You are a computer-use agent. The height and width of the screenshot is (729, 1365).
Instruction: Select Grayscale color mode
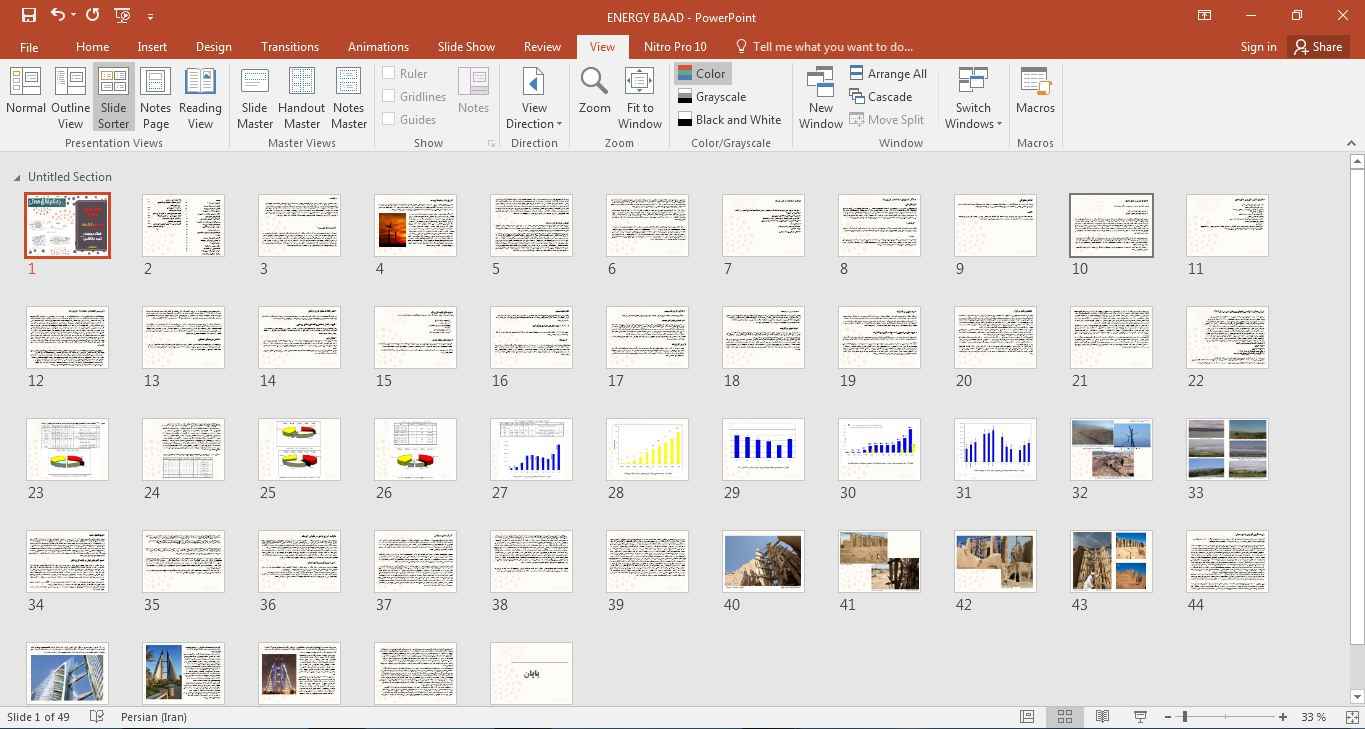(x=712, y=96)
